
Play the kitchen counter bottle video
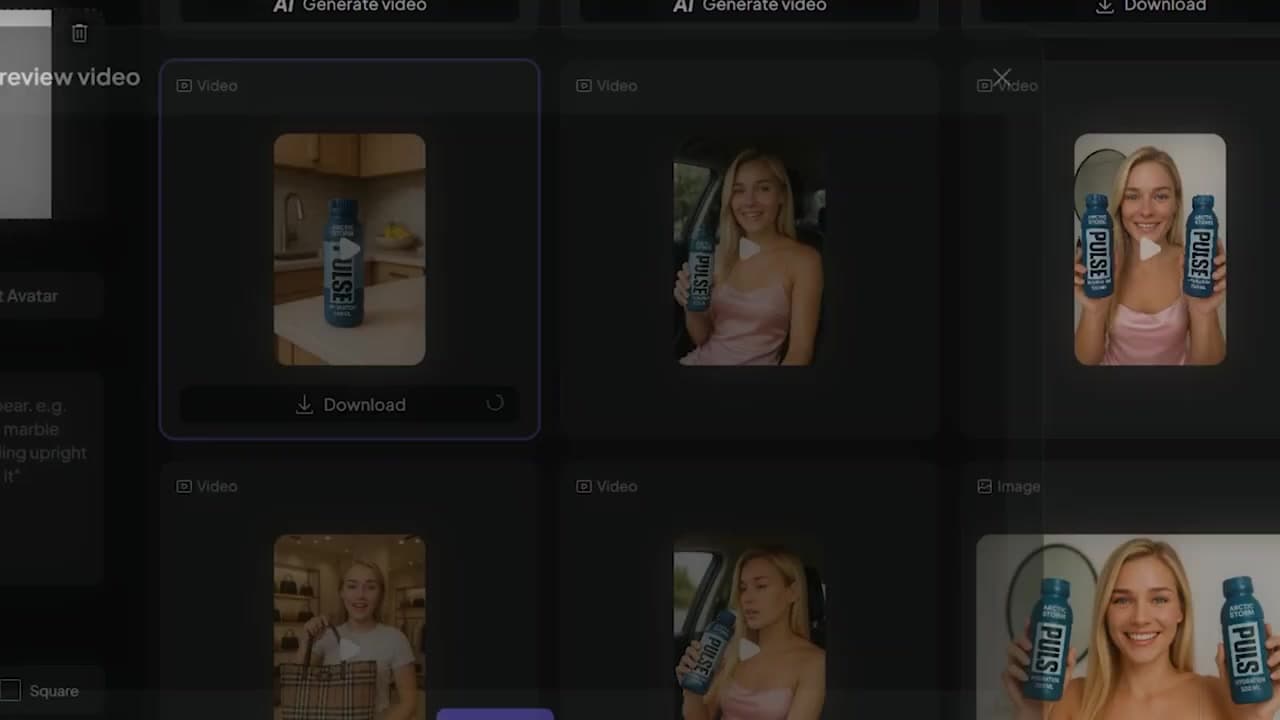350,249
